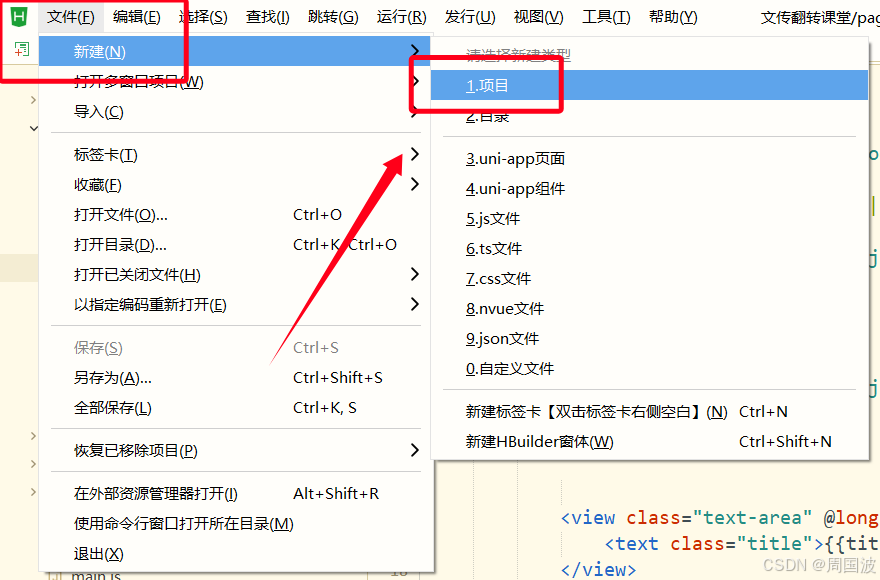This screenshot has height=580, width=880.
Task: Click the chevron on 恢复已移除项目(P) row
Action: click(x=414, y=450)
